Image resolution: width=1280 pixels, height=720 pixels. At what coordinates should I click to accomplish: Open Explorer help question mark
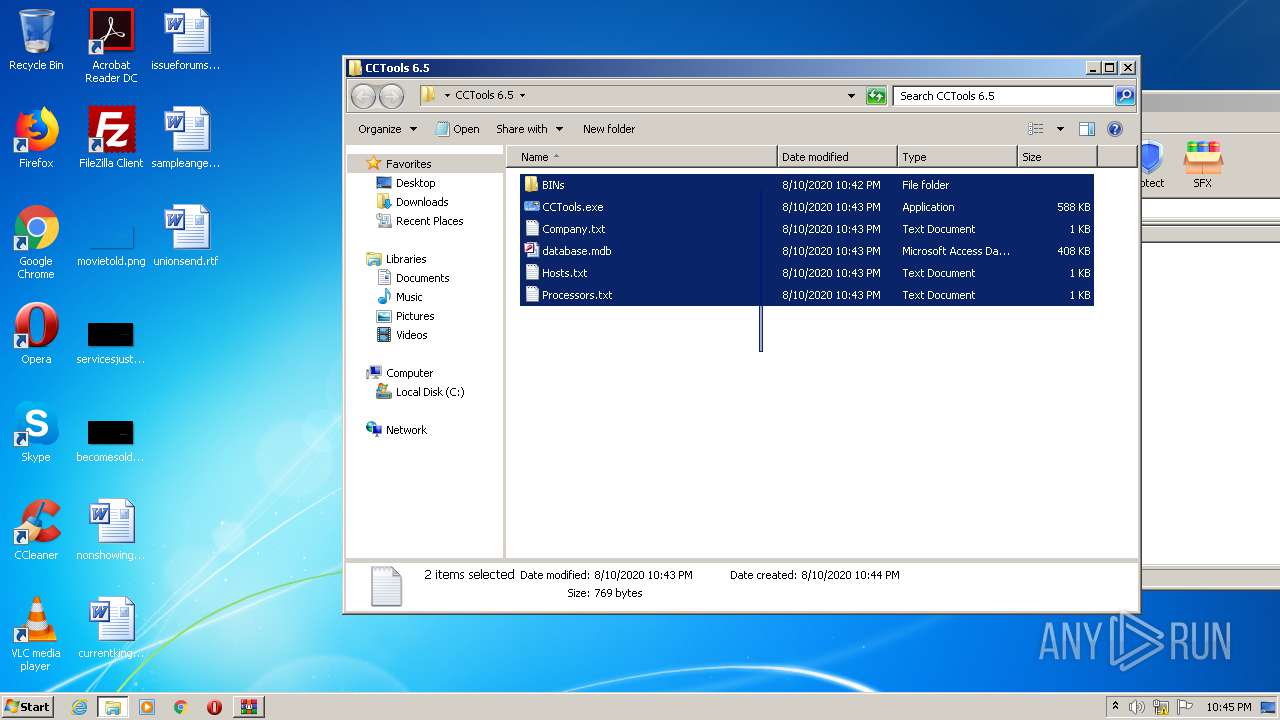click(1115, 129)
